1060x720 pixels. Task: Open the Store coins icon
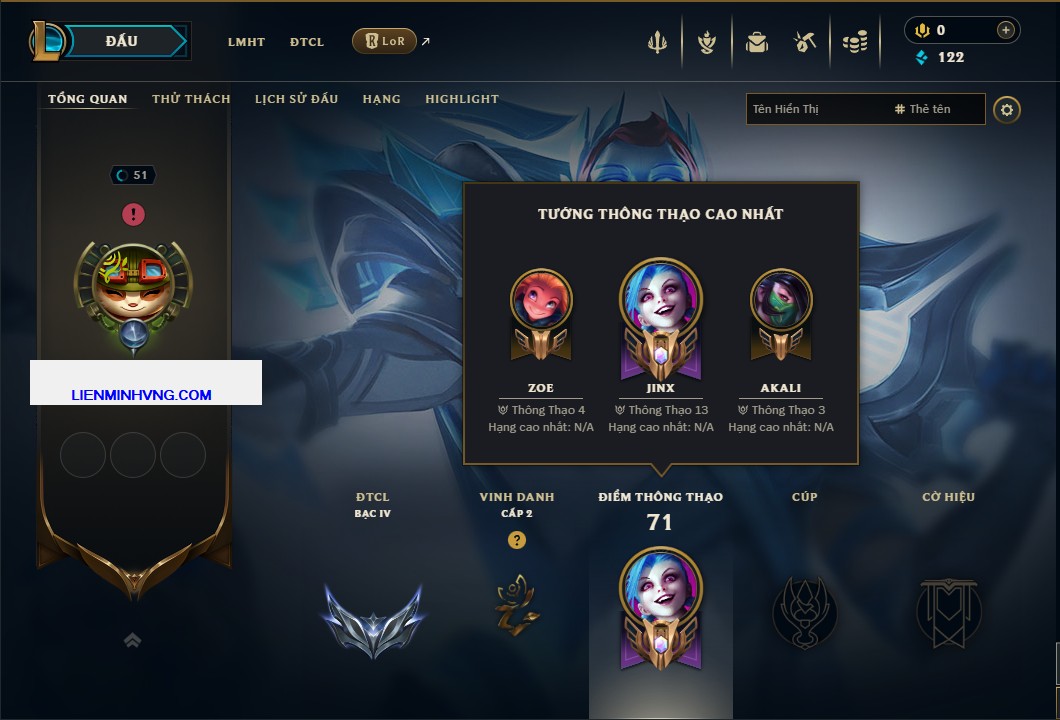[x=855, y=42]
